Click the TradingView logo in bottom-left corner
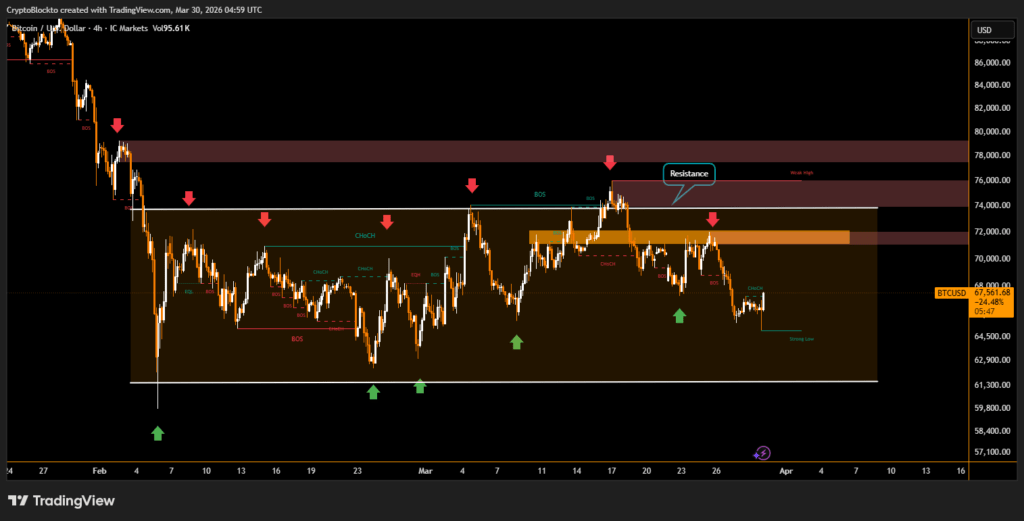 tap(61, 500)
